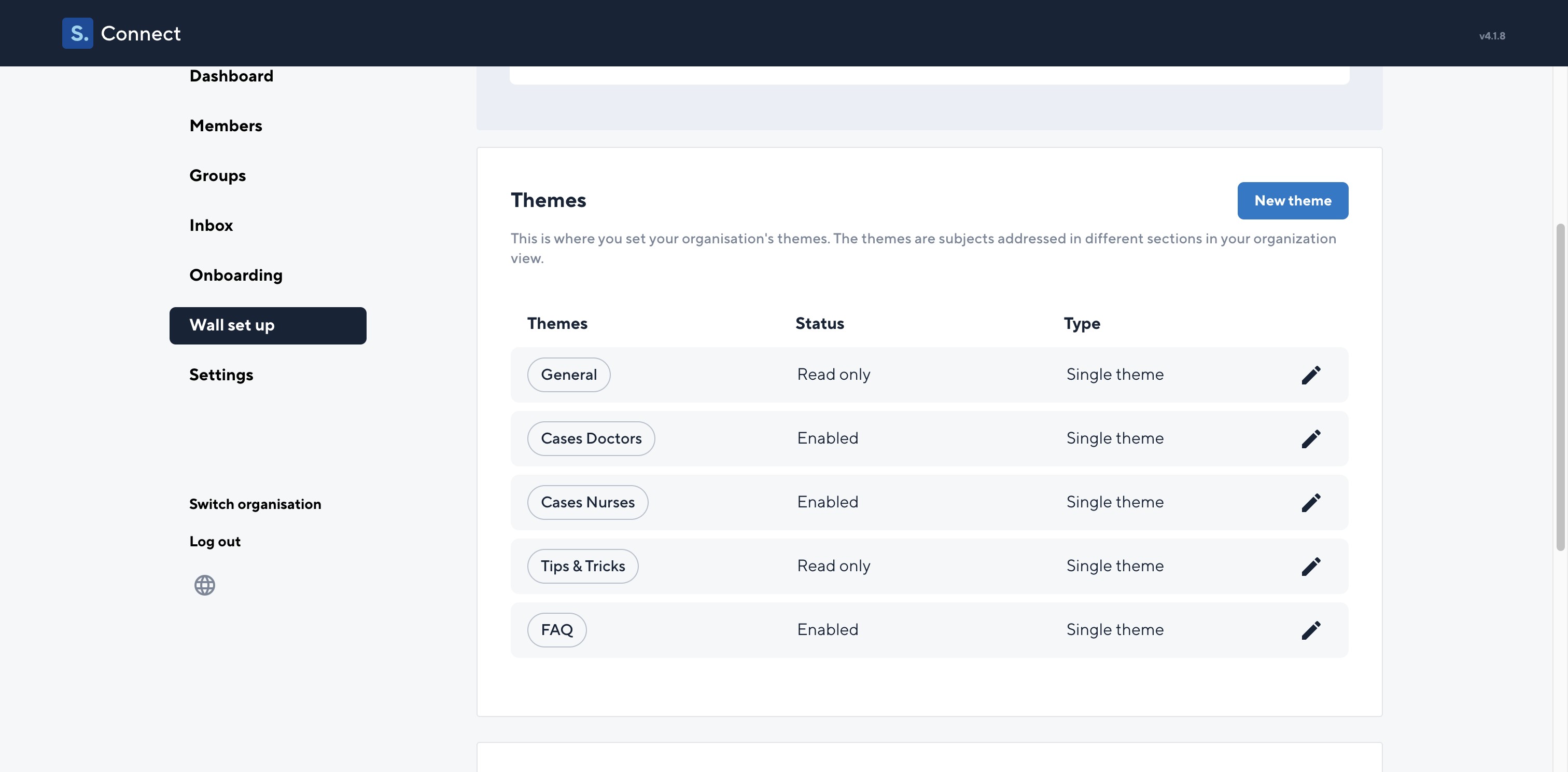This screenshot has width=1568, height=772.
Task: Click the Log out link
Action: 215,541
